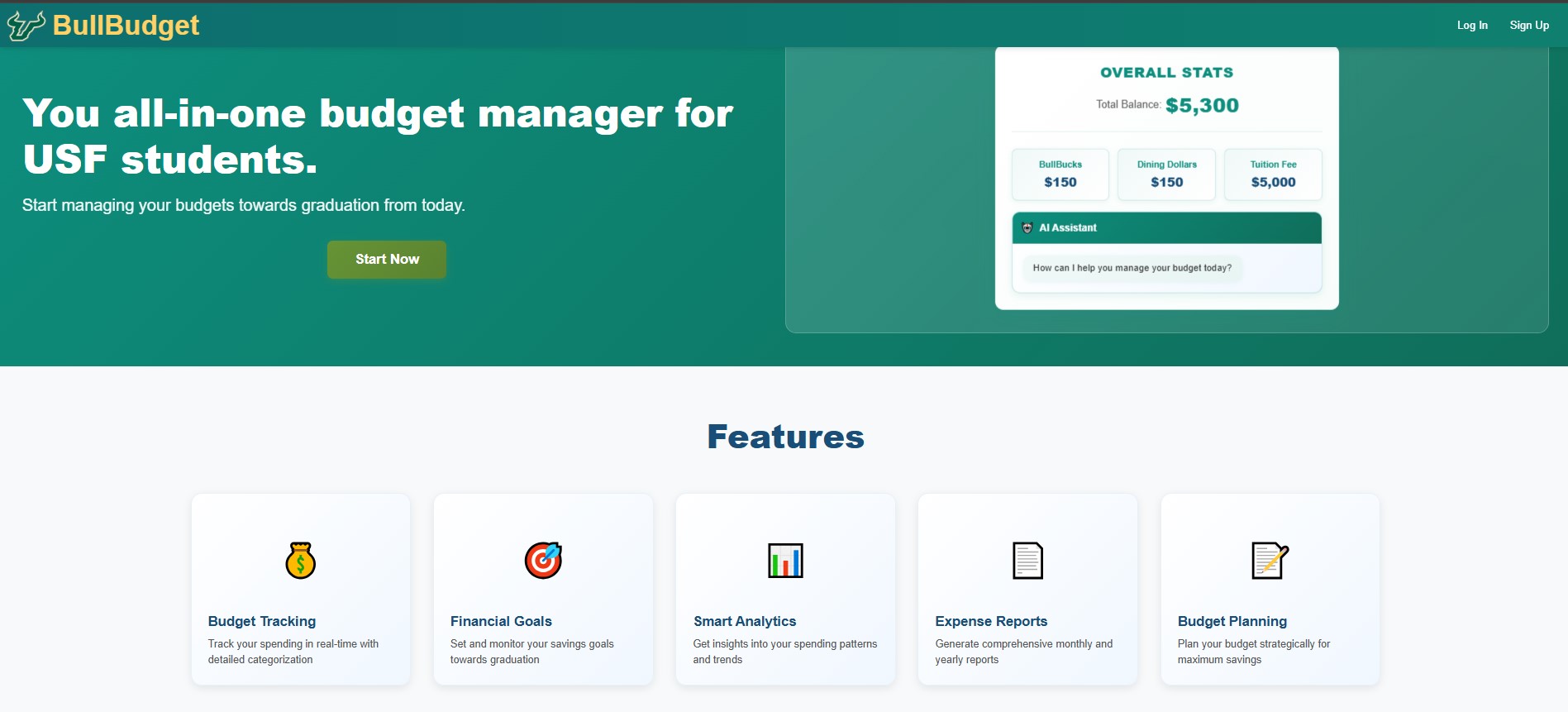The image size is (1568, 712).
Task: Click the Features section heading
Action: 785,437
